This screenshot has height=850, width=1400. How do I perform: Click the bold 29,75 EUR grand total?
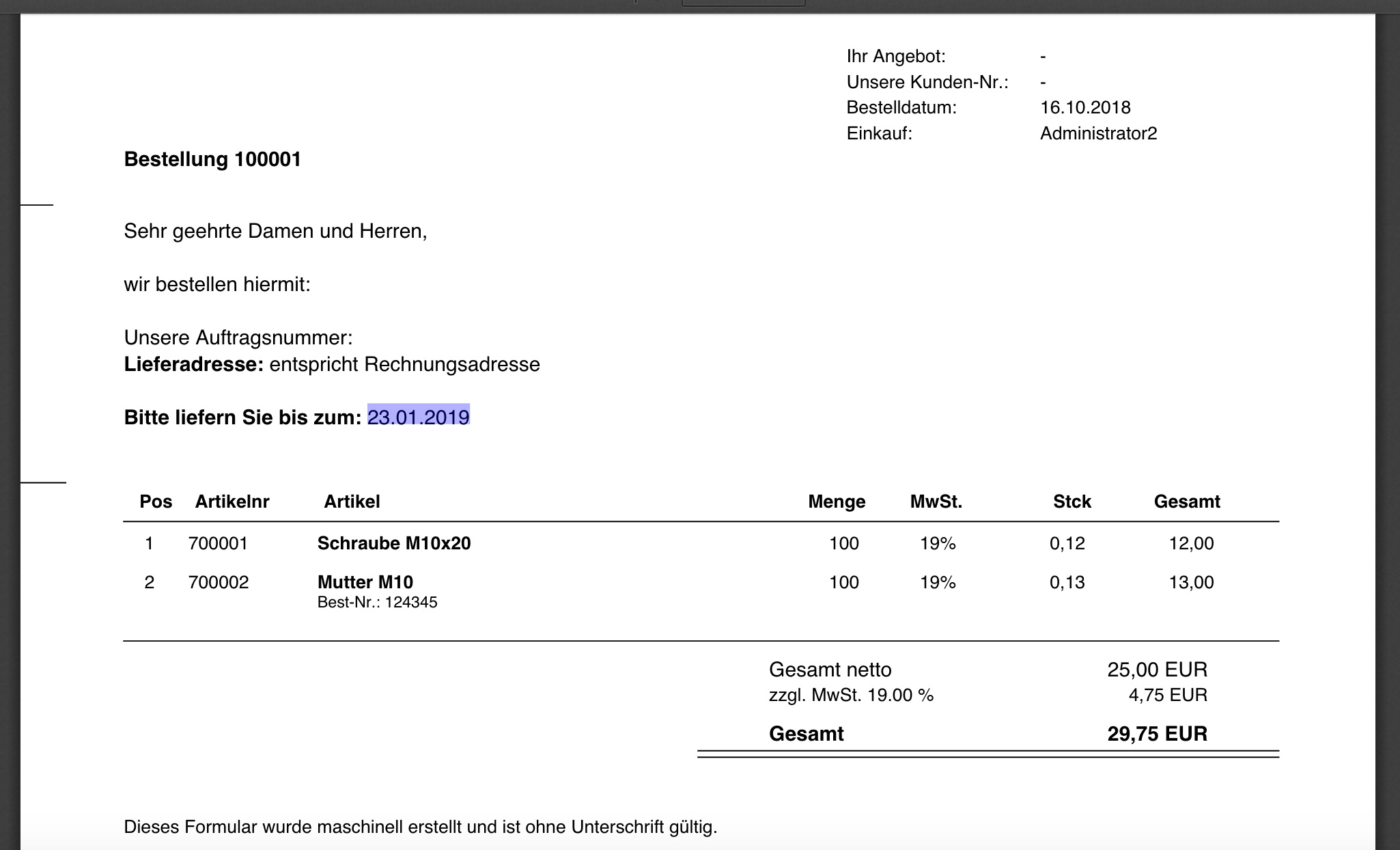1157,733
